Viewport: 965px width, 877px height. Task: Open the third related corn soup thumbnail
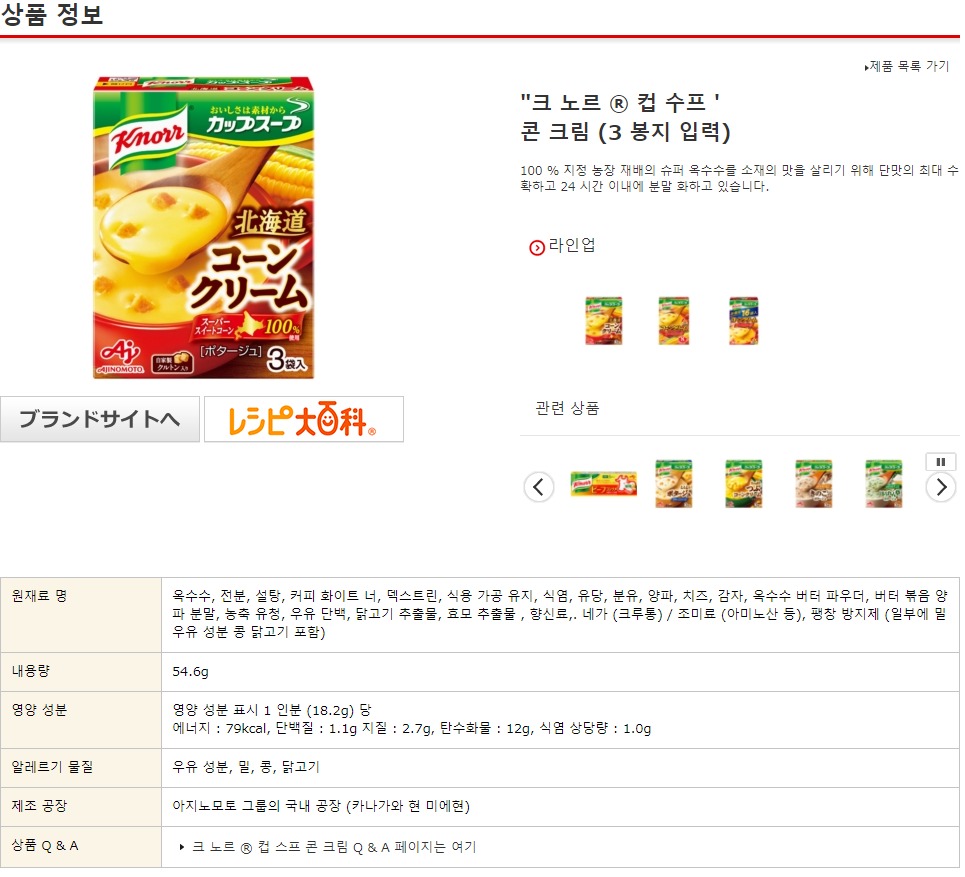coord(744,486)
